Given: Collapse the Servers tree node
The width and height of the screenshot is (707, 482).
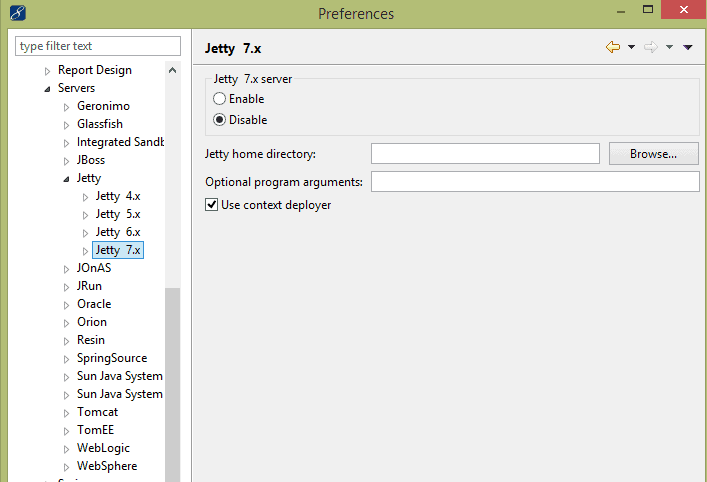Looking at the screenshot, I should [47, 89].
